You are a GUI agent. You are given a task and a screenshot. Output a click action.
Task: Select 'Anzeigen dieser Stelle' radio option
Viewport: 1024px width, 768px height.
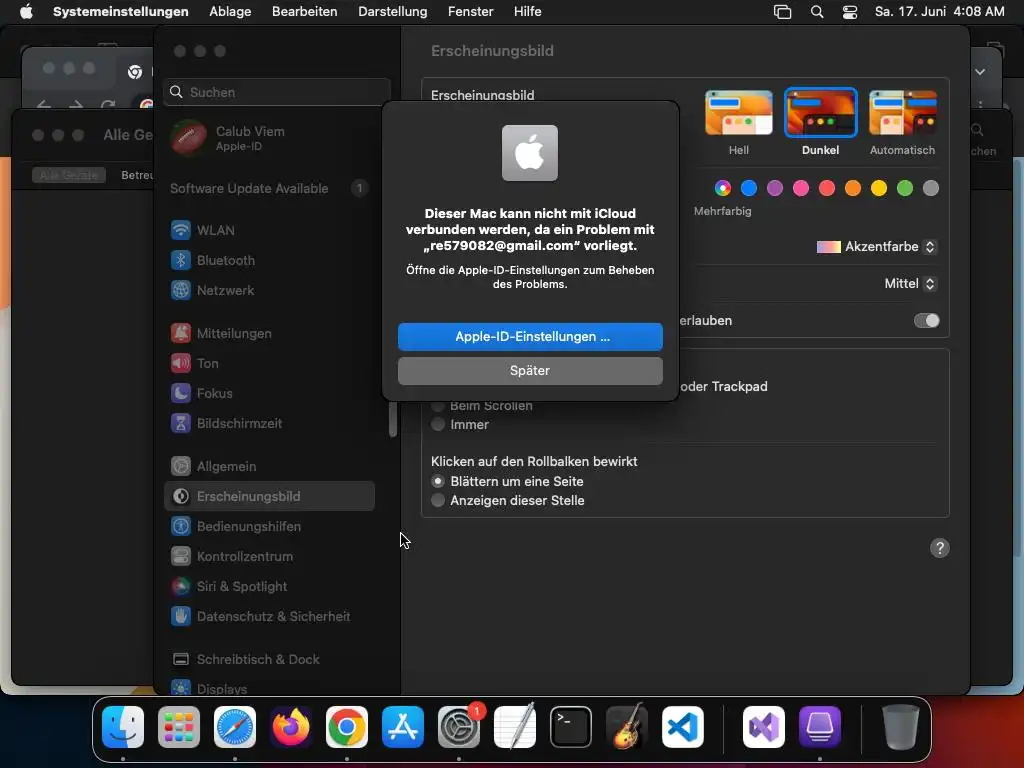click(438, 500)
